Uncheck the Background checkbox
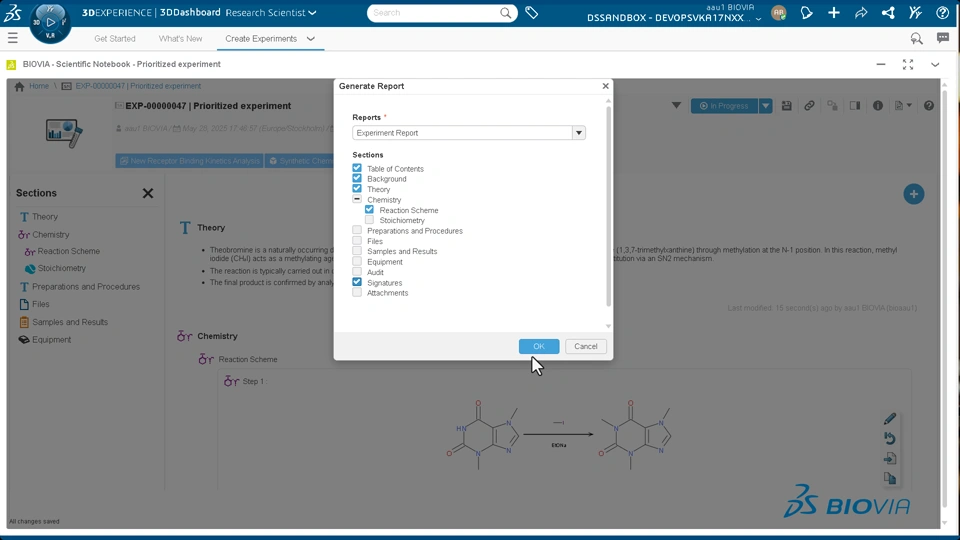The height and width of the screenshot is (540, 960). pyautogui.click(x=357, y=178)
